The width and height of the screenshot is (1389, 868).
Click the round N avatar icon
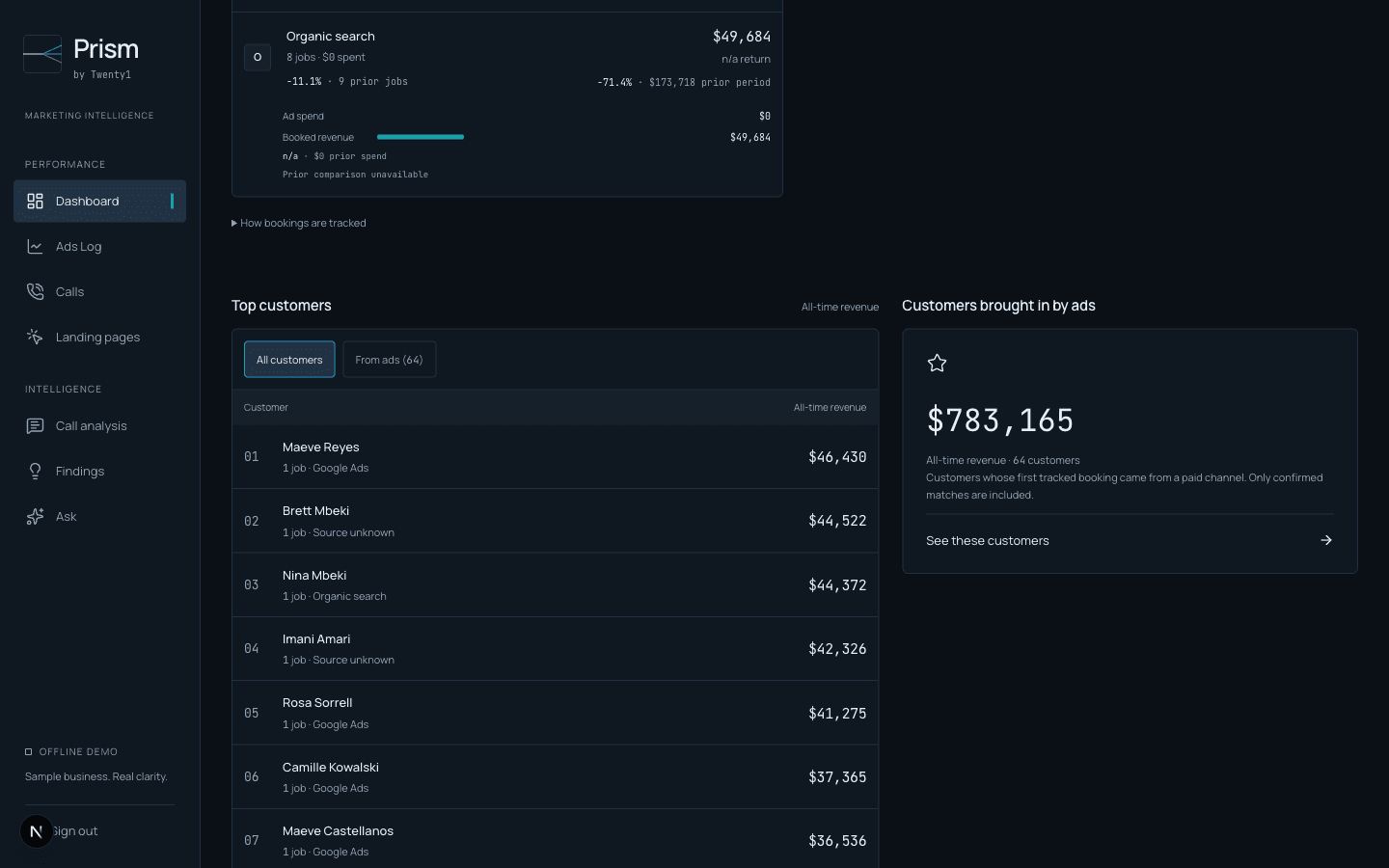[37, 830]
